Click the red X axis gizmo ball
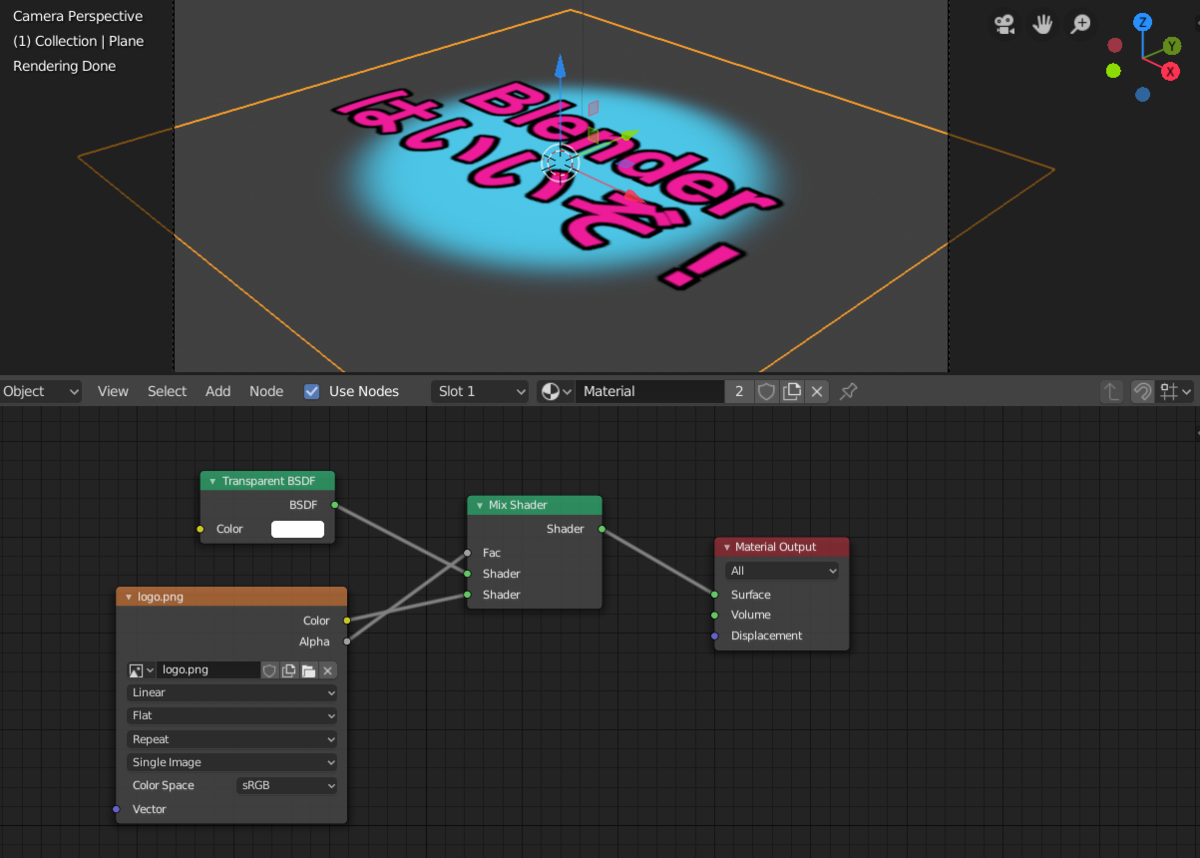Screen dimensions: 1200x858 coord(1170,72)
